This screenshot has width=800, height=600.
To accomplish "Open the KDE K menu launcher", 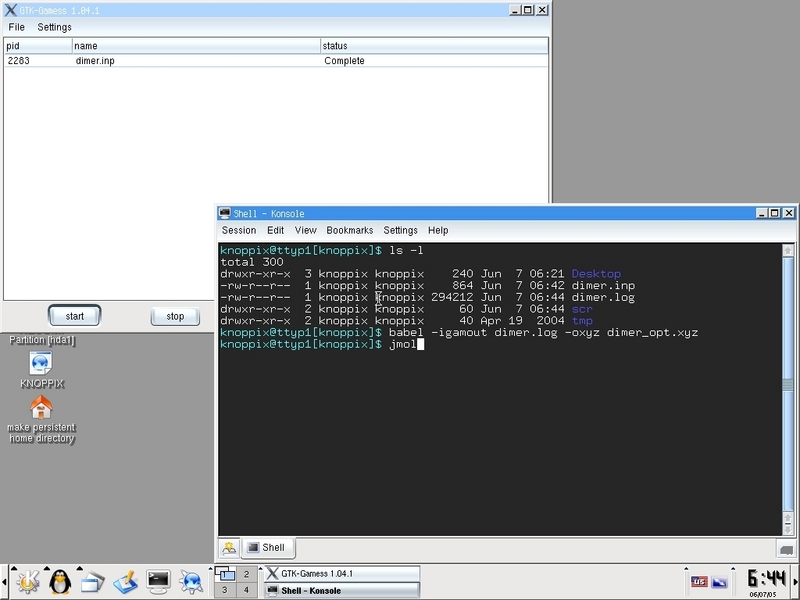I will coord(27,580).
